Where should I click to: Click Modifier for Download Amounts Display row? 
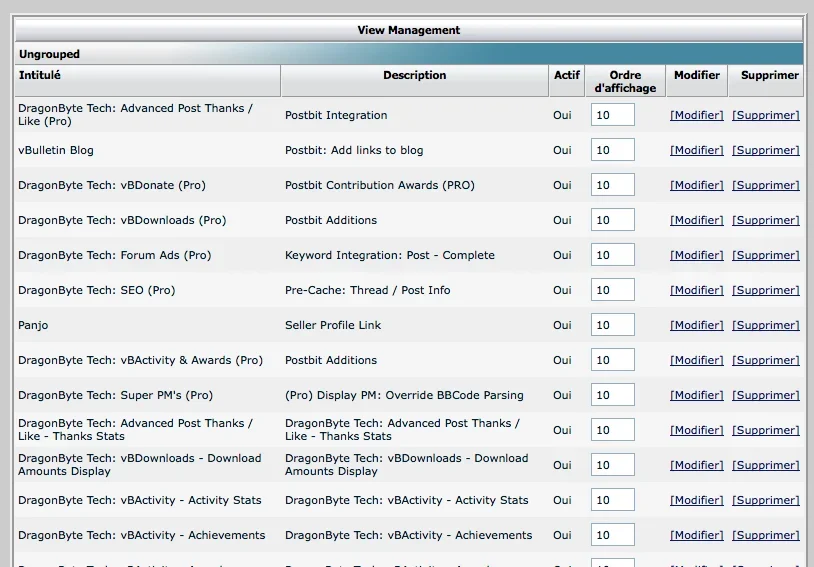pyautogui.click(x=696, y=465)
